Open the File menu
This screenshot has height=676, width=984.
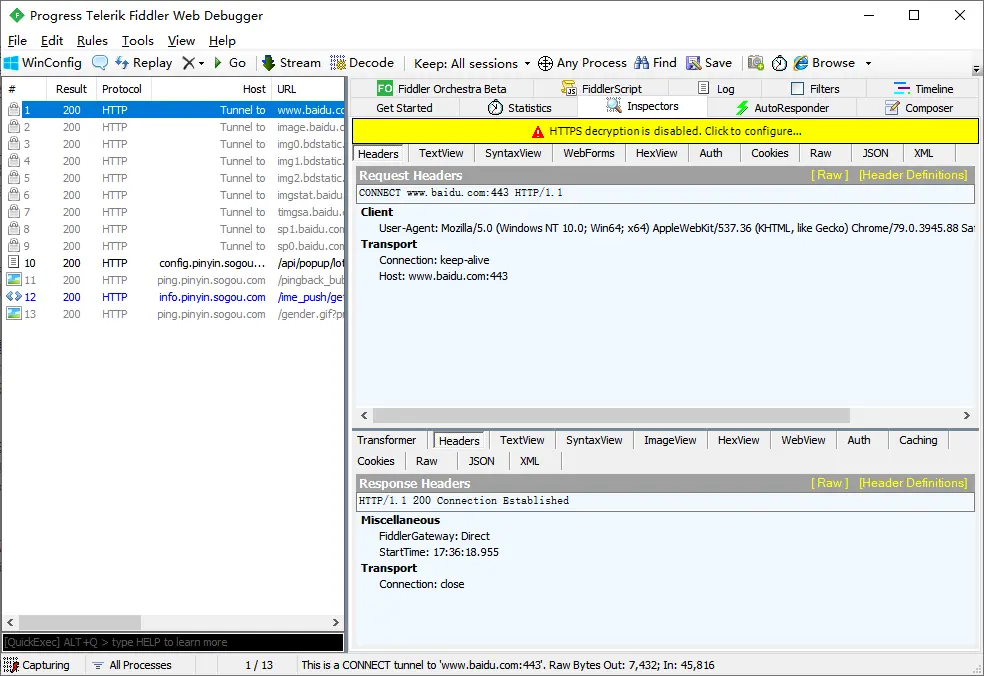(17, 41)
